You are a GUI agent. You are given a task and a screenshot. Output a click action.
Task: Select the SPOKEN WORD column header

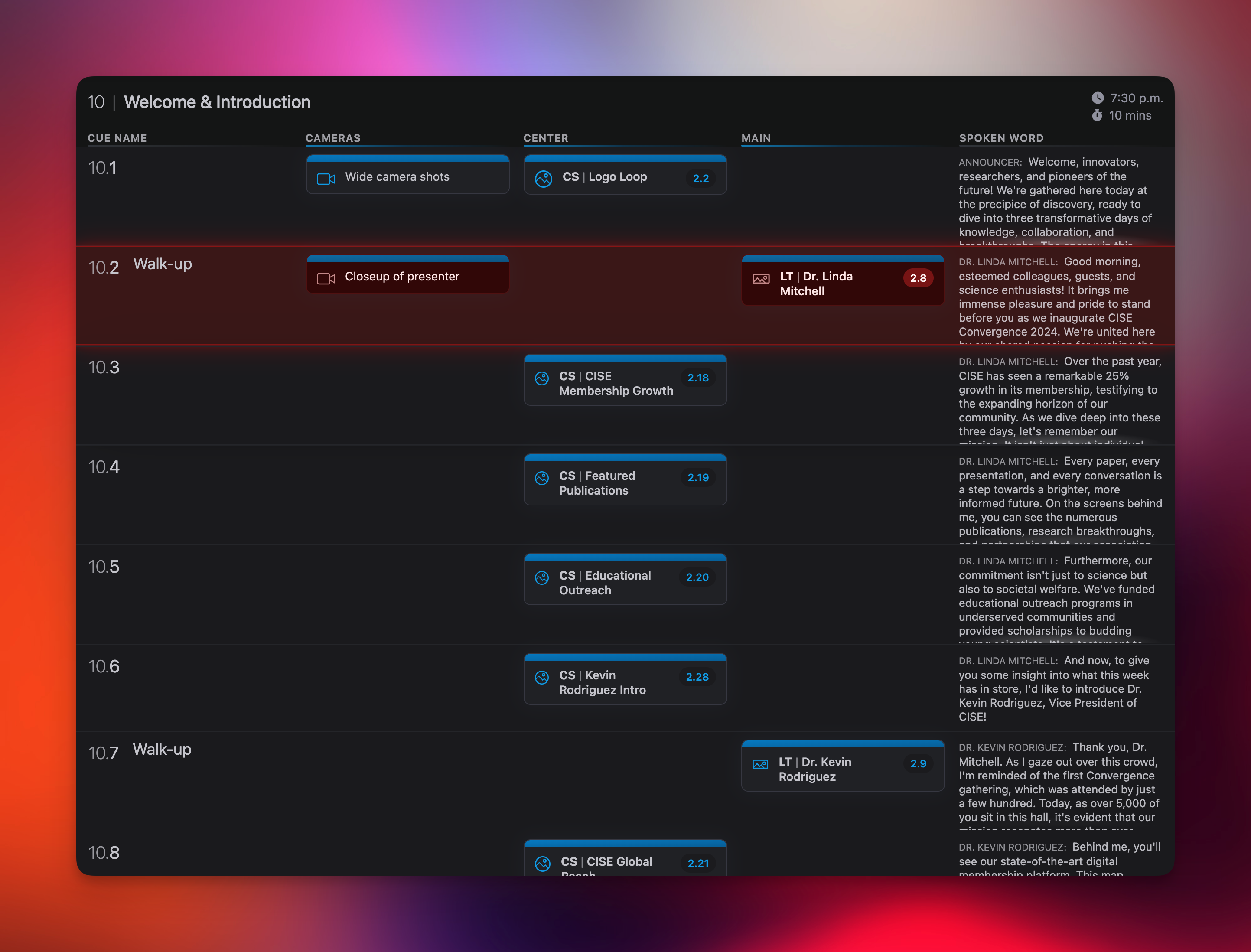coord(1001,138)
